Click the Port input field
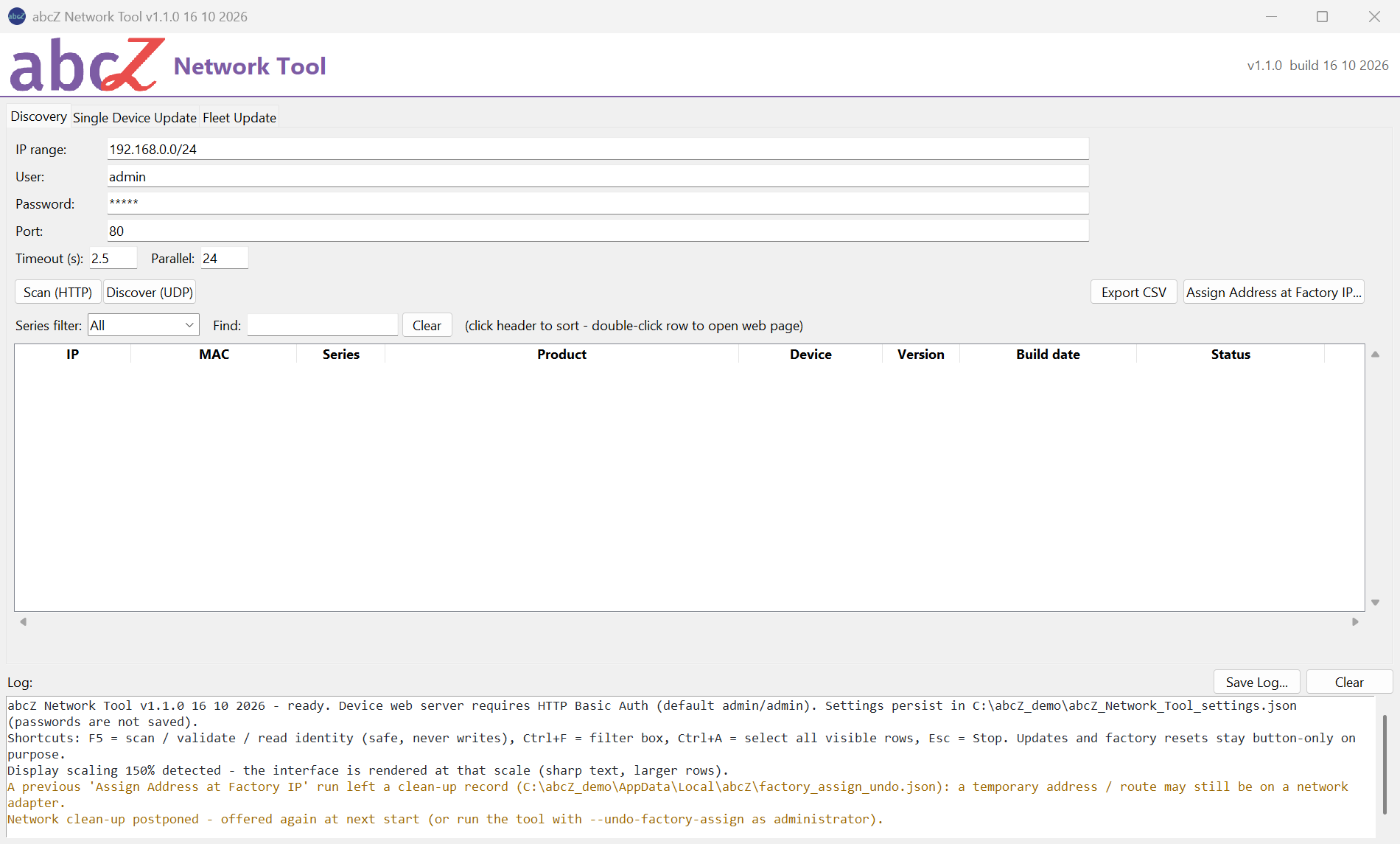The width and height of the screenshot is (1400, 844). pyautogui.click(x=598, y=231)
